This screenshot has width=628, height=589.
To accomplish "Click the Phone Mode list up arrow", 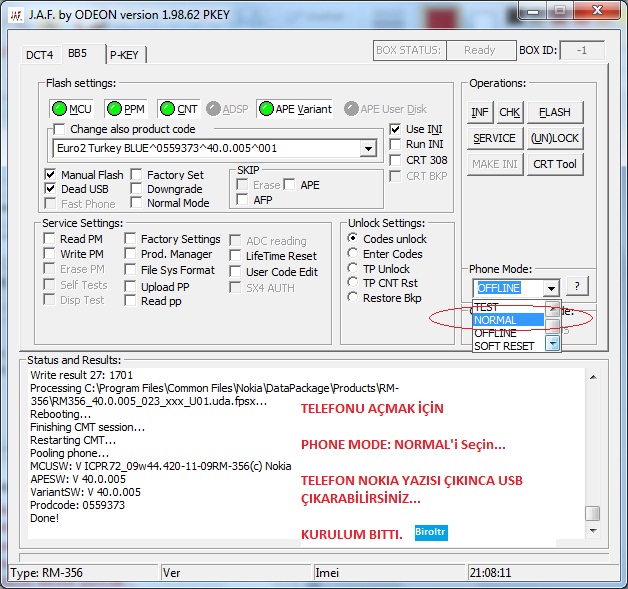I will (x=553, y=308).
